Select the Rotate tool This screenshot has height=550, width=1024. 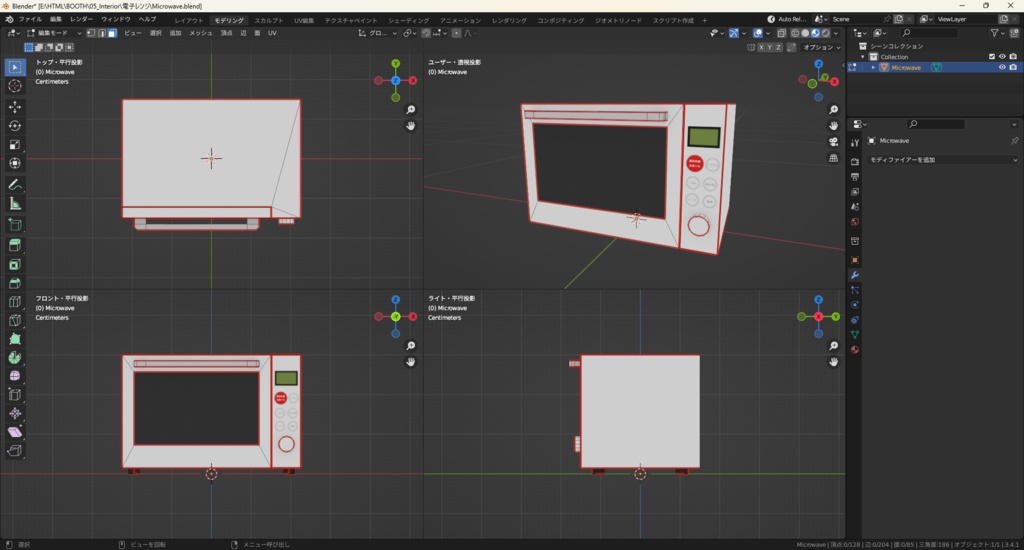pos(15,125)
